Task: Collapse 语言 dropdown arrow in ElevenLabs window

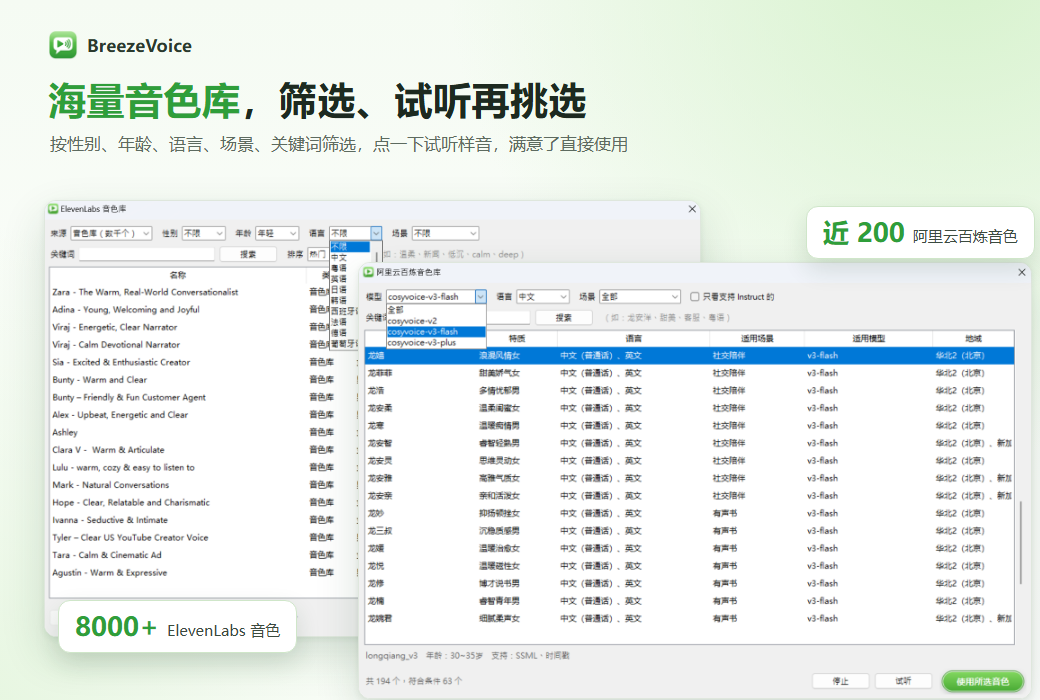Action: (376, 234)
